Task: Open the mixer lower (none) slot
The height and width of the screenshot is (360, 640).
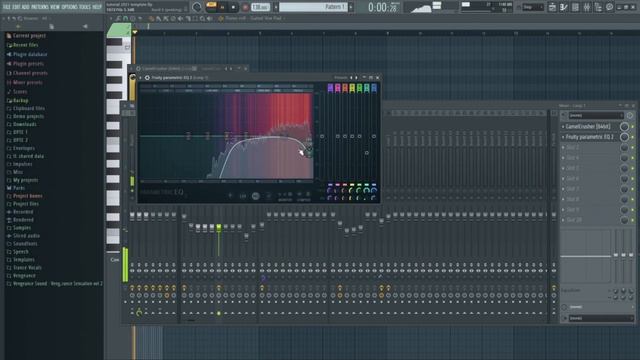Action: (x=598, y=307)
